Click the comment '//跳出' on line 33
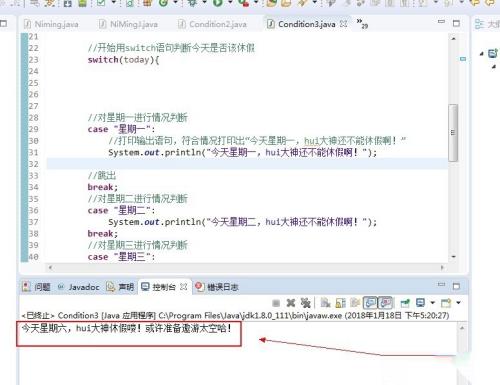Screen dimensions: 500x385 [102, 176]
